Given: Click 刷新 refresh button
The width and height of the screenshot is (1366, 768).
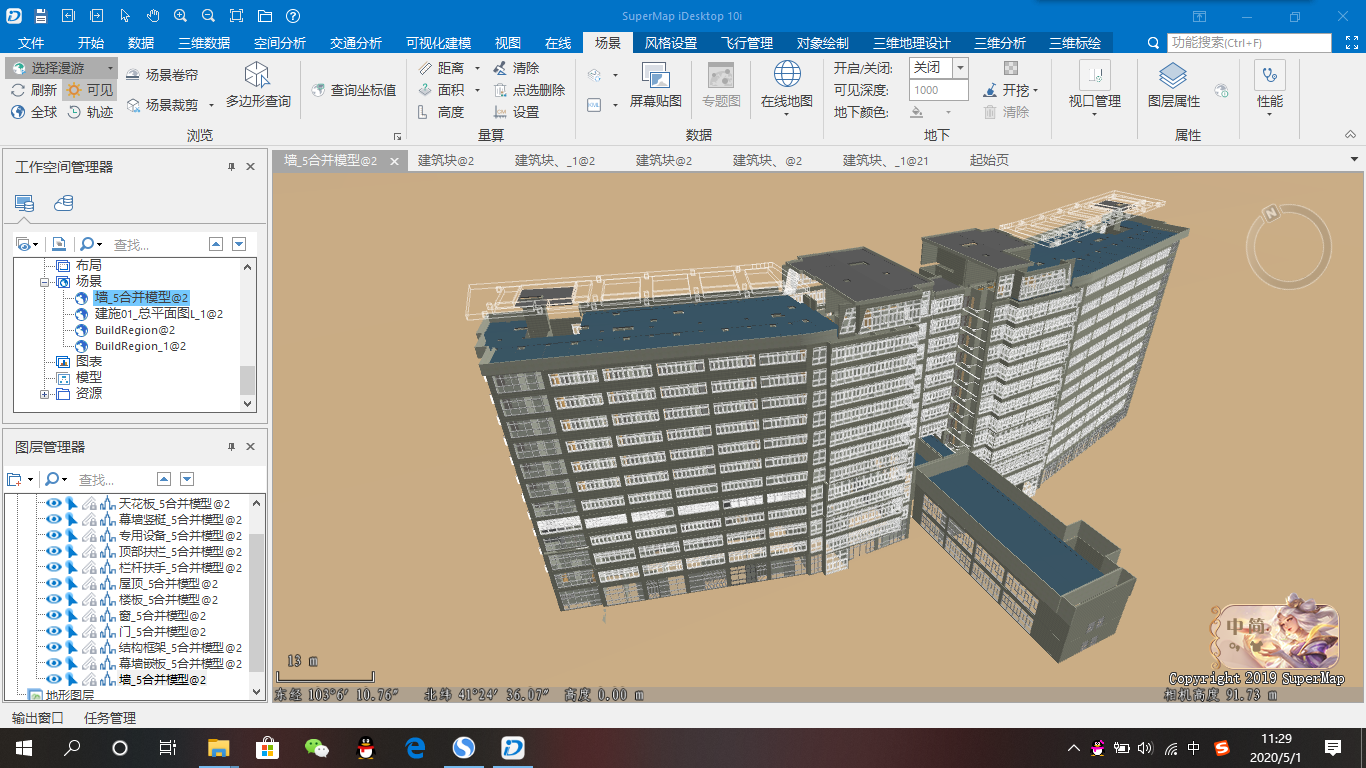Looking at the screenshot, I should point(34,90).
